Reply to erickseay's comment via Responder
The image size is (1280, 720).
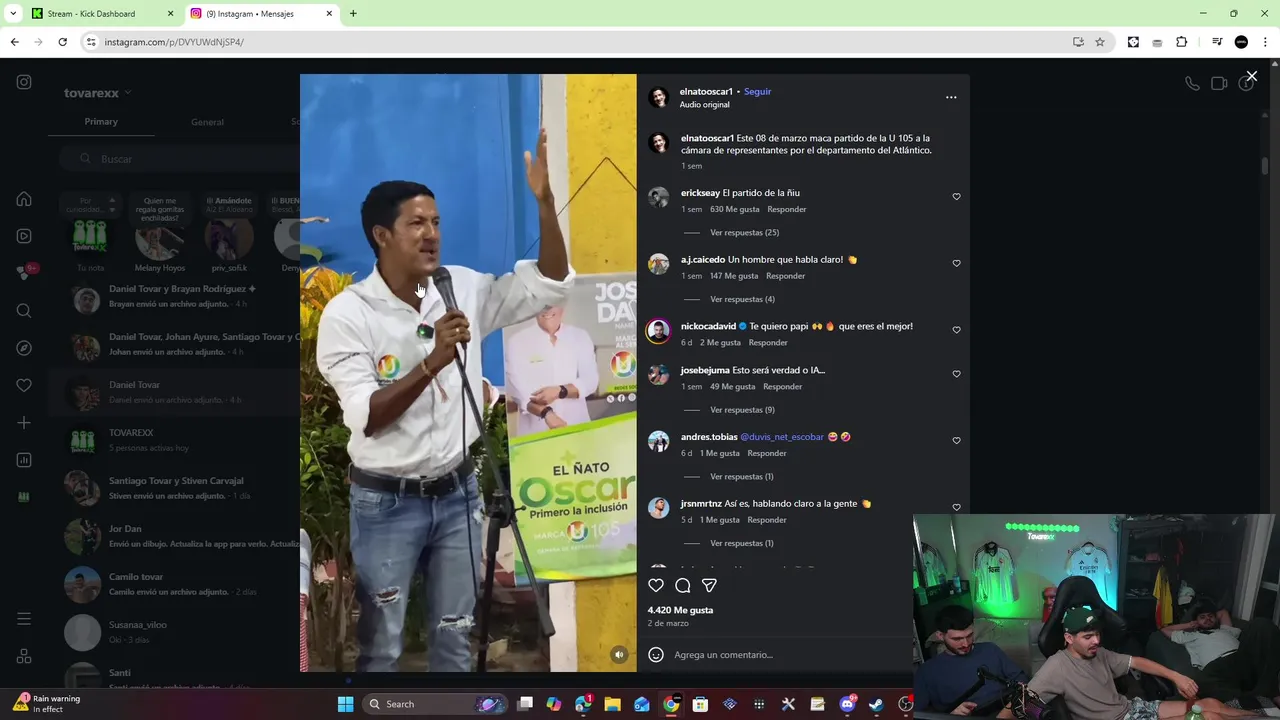787,209
